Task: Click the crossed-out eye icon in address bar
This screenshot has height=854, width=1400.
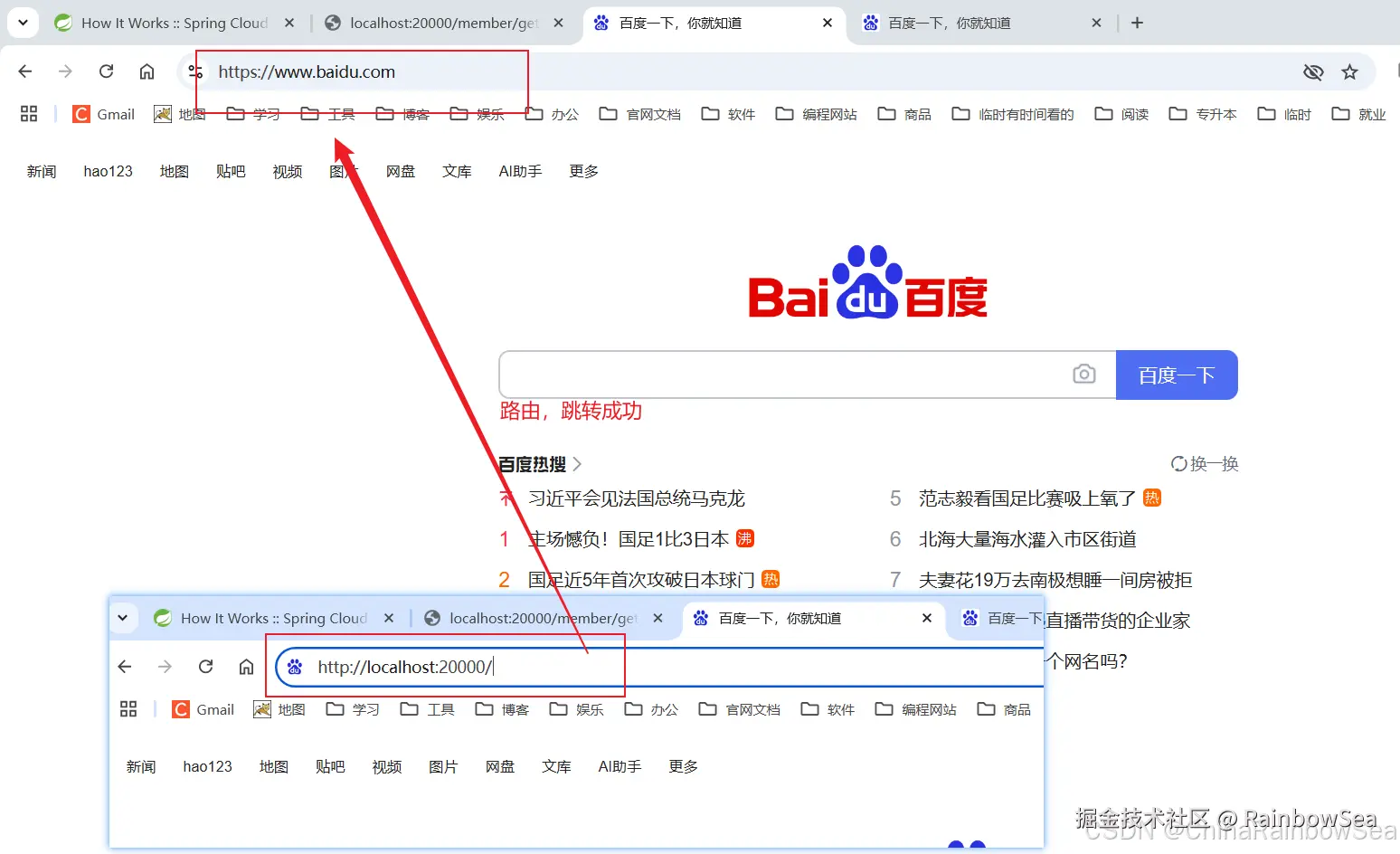Action: (x=1313, y=72)
